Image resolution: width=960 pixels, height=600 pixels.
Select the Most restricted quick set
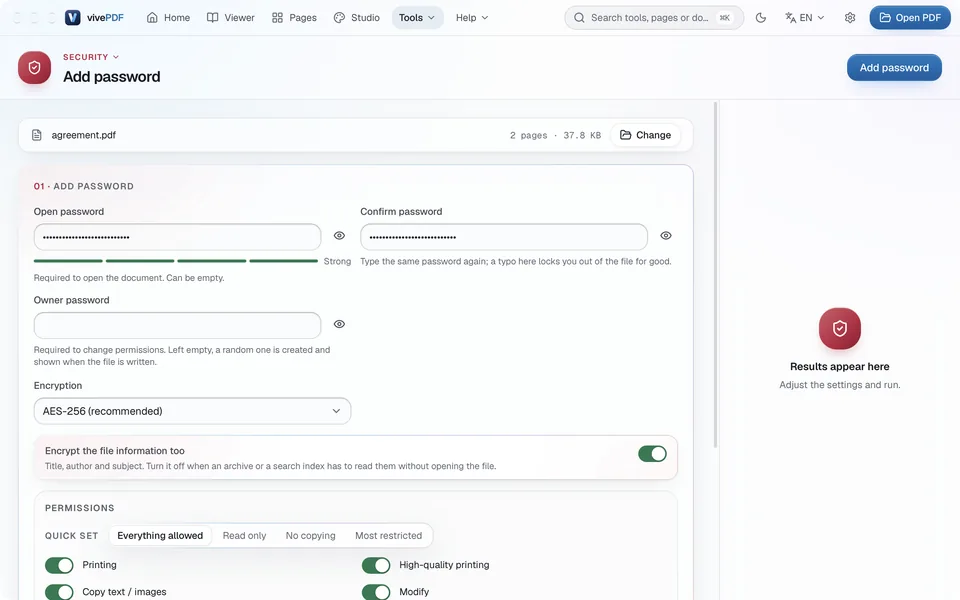pos(389,536)
